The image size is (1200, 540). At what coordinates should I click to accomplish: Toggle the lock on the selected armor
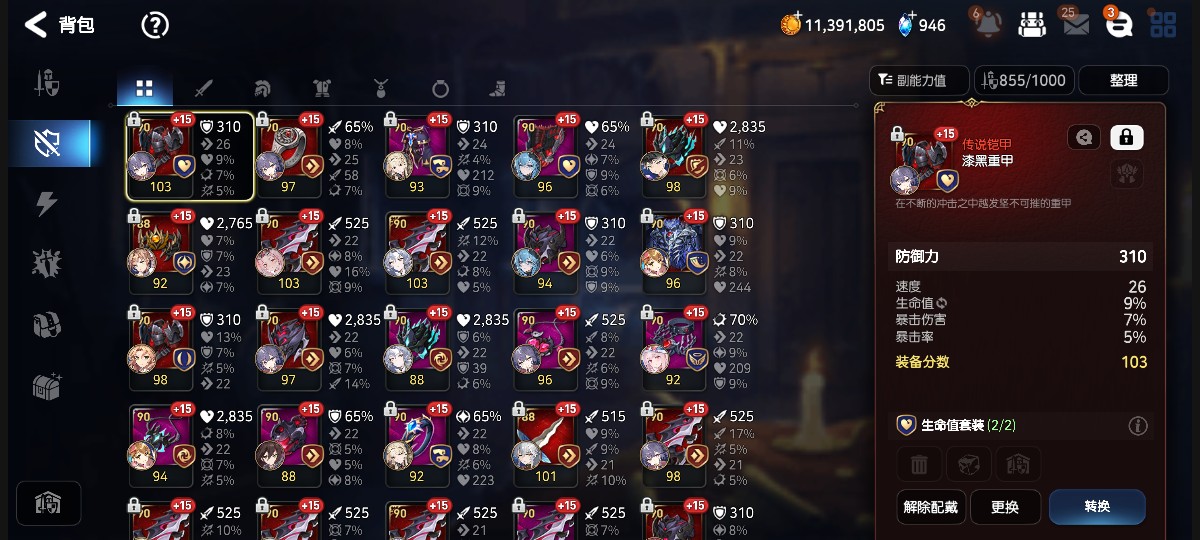click(1127, 137)
